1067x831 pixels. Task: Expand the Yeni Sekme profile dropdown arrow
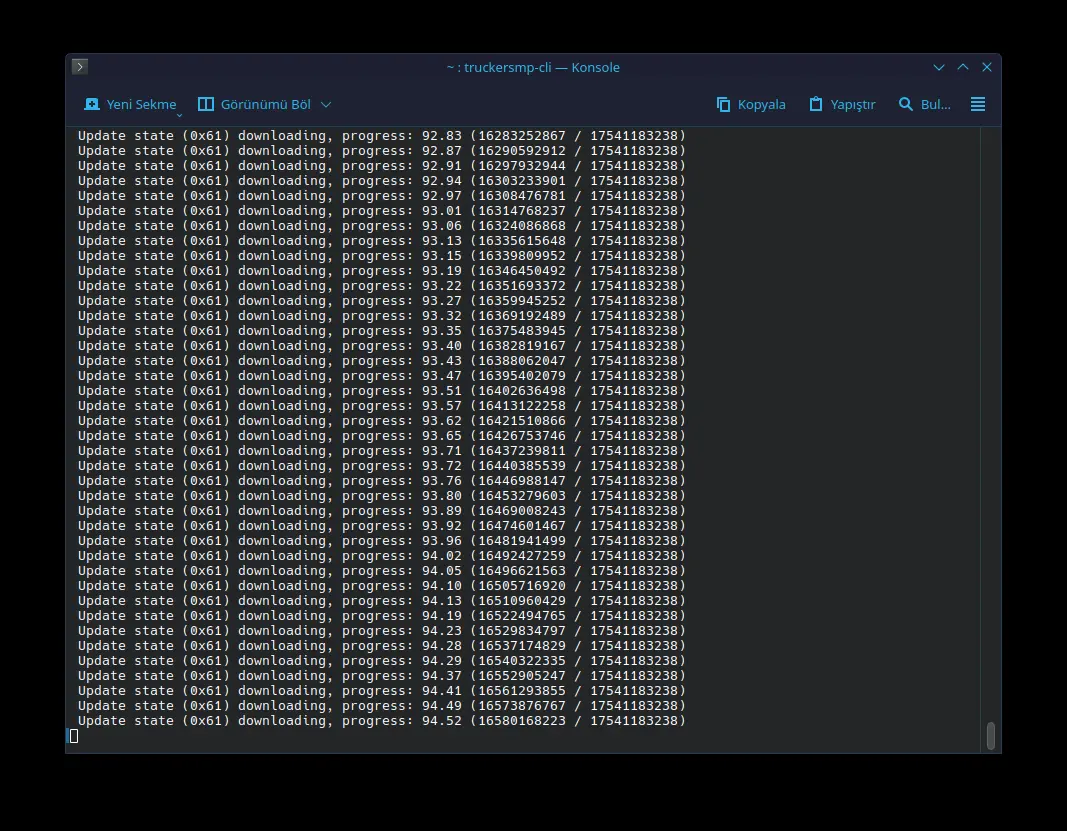[x=180, y=116]
